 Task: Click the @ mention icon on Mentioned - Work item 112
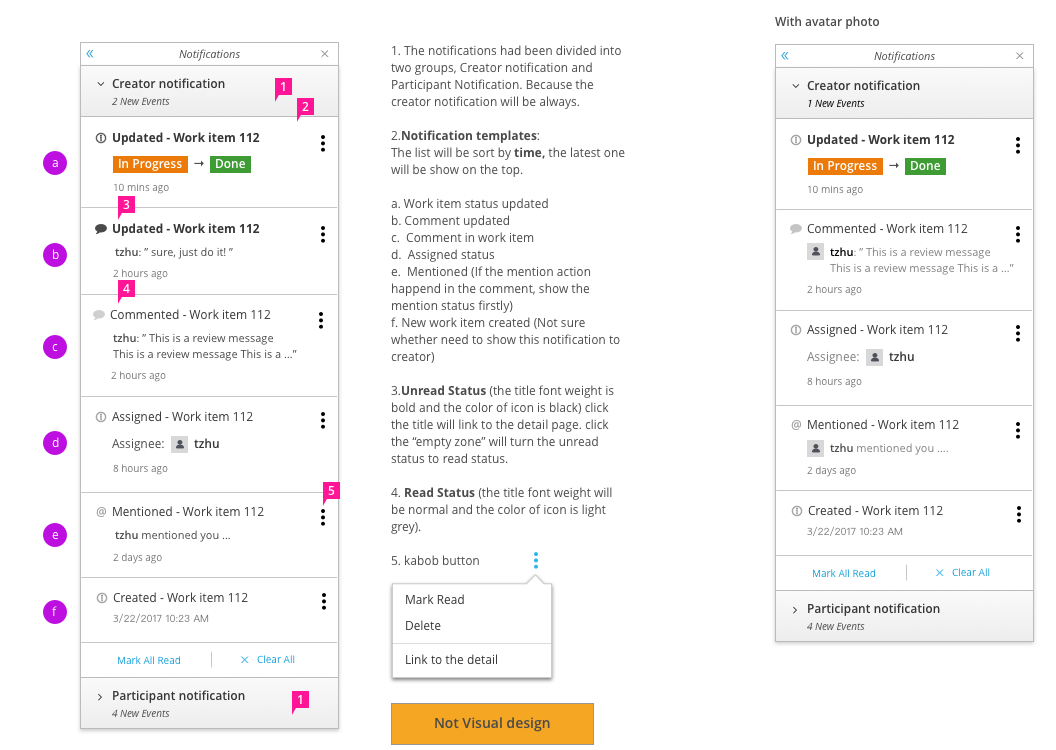(99, 511)
